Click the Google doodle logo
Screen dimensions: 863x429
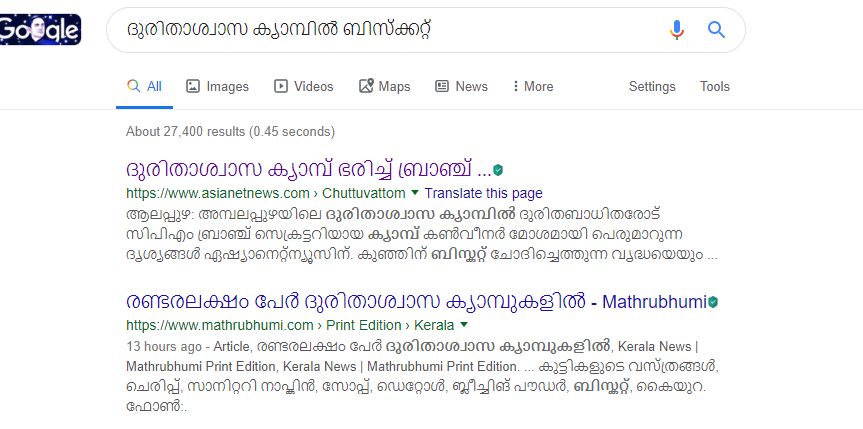pos(40,30)
